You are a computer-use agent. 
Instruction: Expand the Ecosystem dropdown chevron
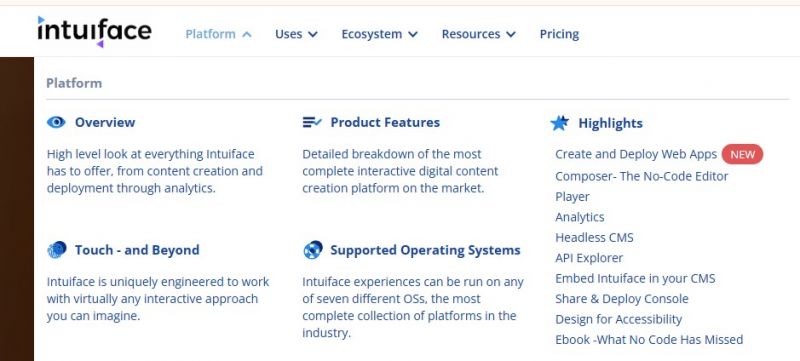[413, 34]
